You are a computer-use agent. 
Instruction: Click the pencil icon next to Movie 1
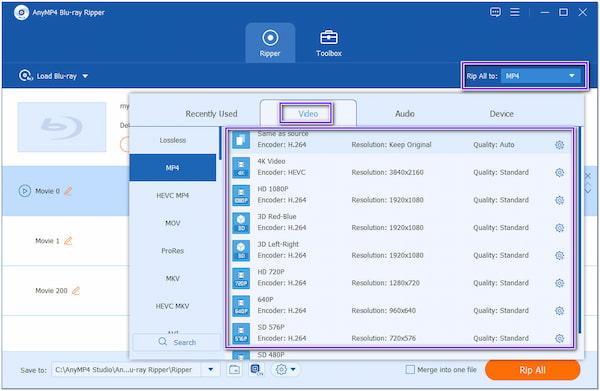pyautogui.click(x=68, y=241)
